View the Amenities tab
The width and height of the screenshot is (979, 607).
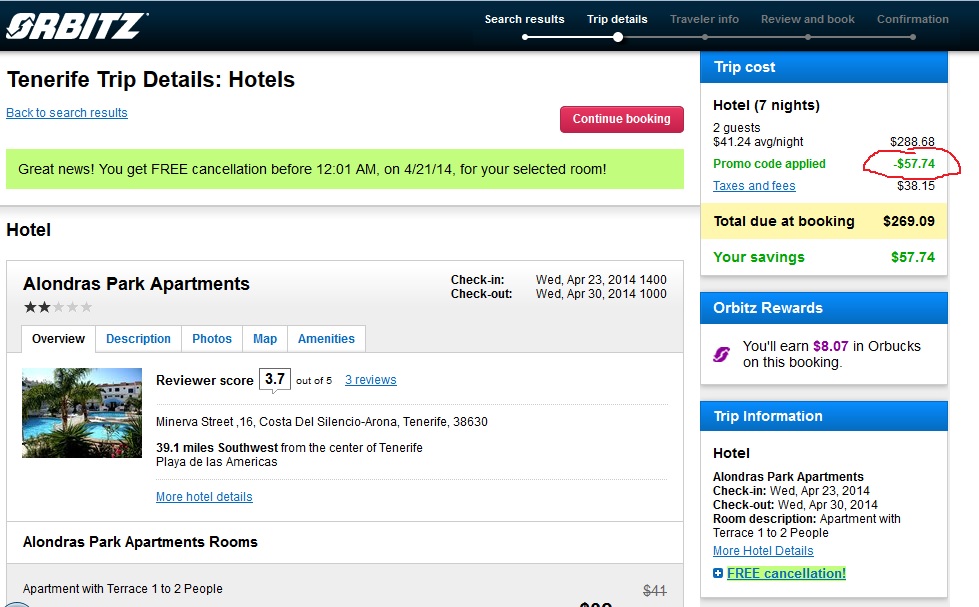(326, 338)
